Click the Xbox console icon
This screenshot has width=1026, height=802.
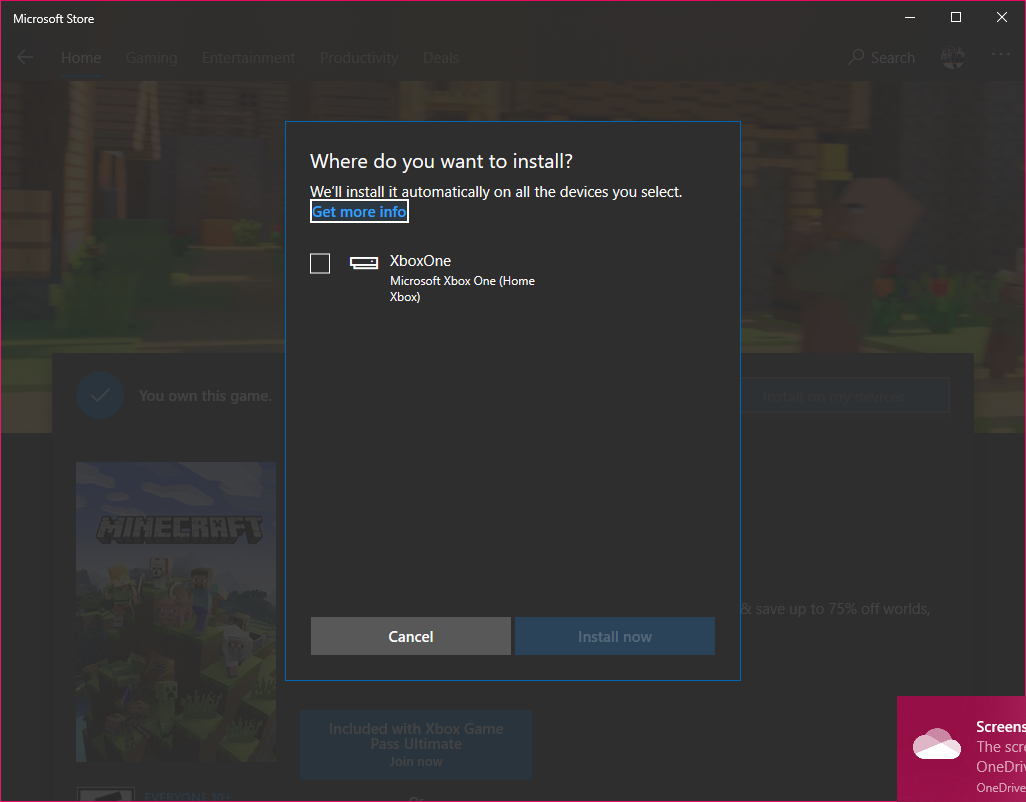coord(364,262)
